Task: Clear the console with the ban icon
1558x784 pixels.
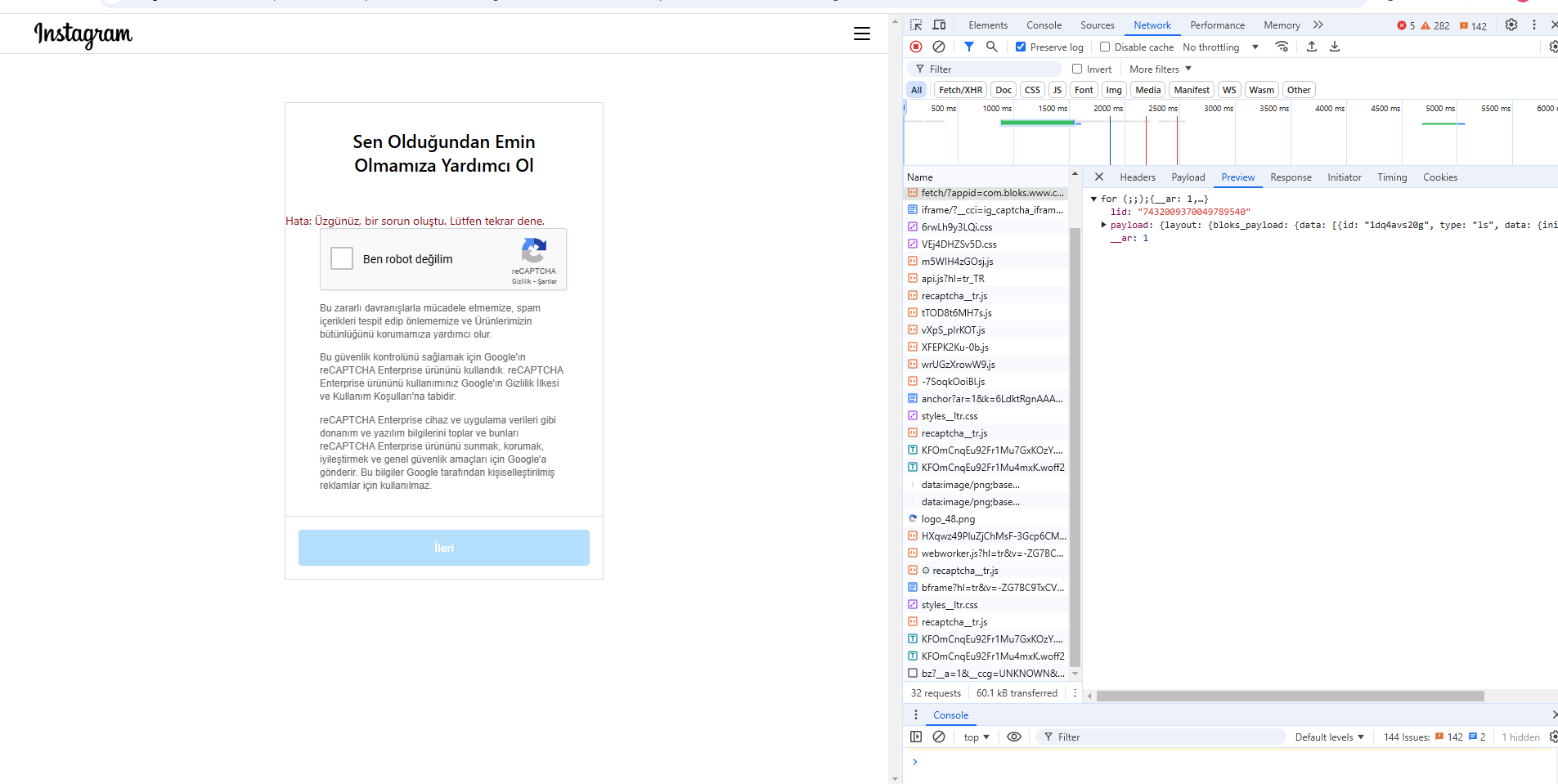Action: 939,737
